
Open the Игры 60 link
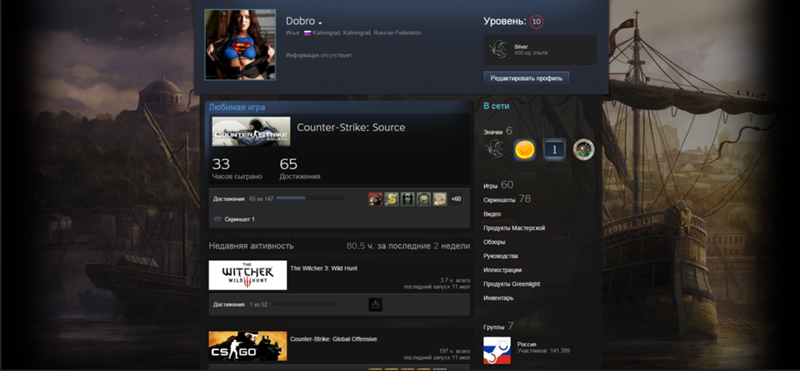(x=498, y=185)
